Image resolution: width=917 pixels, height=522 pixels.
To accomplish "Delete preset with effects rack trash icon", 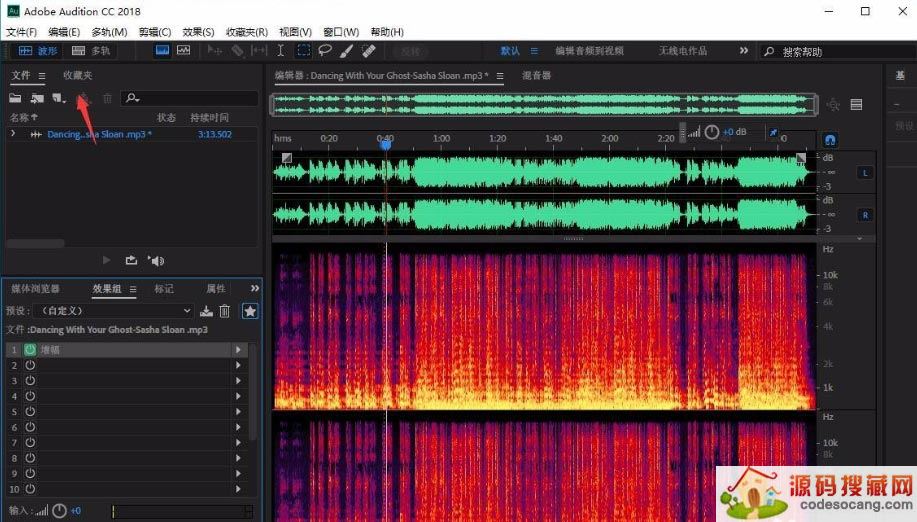I will [225, 311].
